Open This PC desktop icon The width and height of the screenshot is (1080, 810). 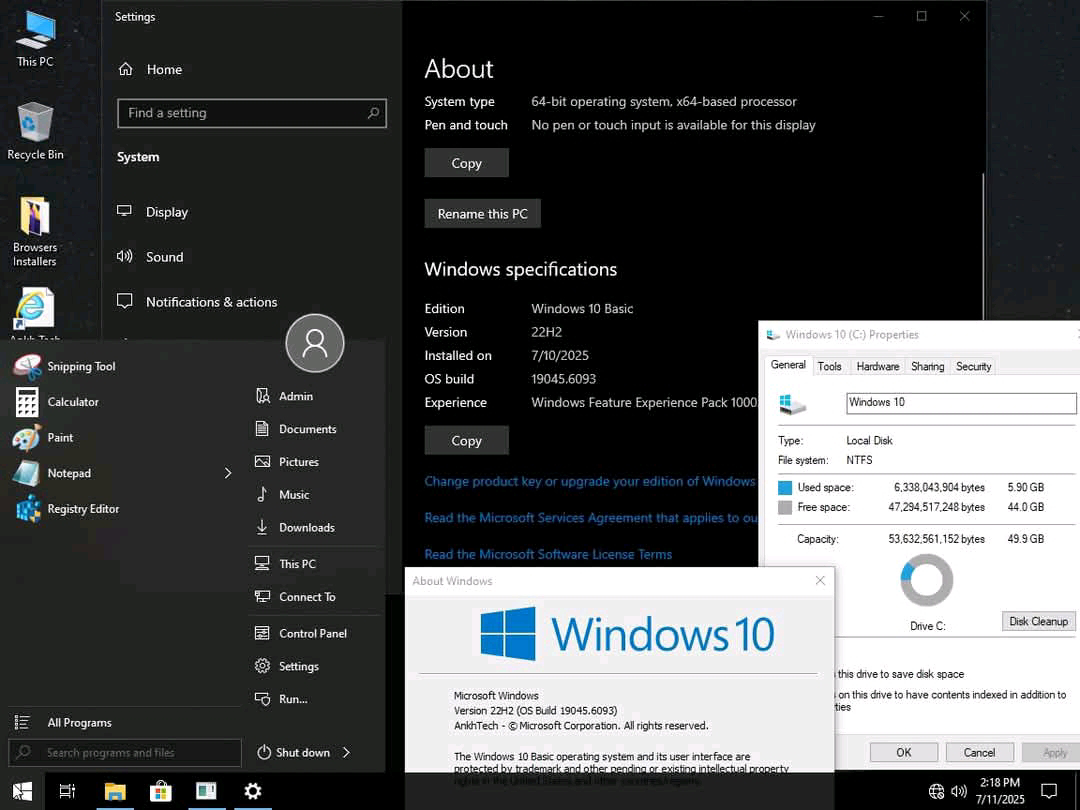[35, 39]
